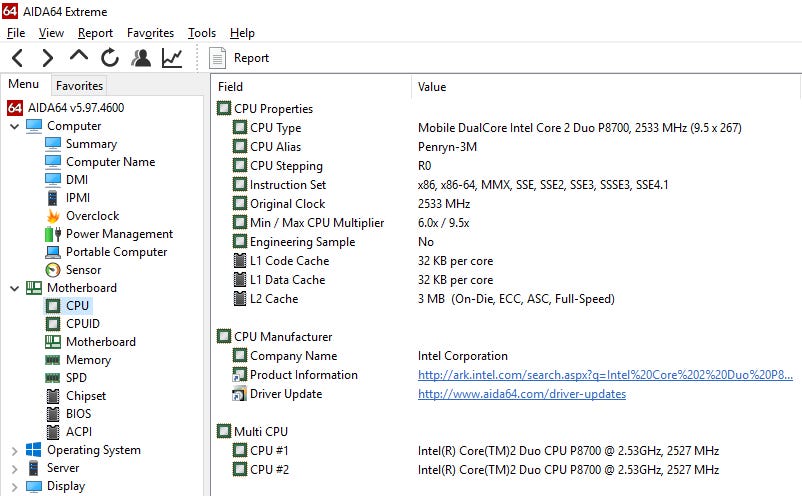This screenshot has width=802, height=496.
Task: Select the Overclock flame icon item
Action: (x=92, y=216)
